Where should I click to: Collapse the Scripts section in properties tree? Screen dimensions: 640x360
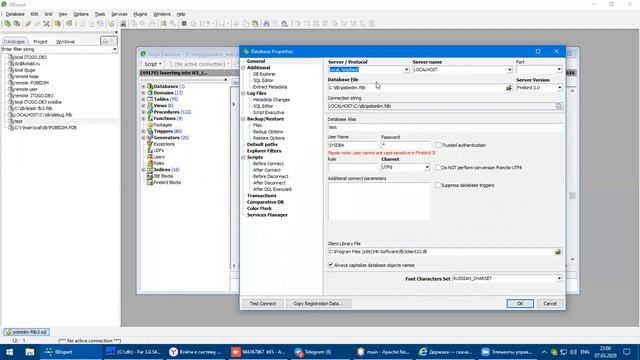coord(244,158)
